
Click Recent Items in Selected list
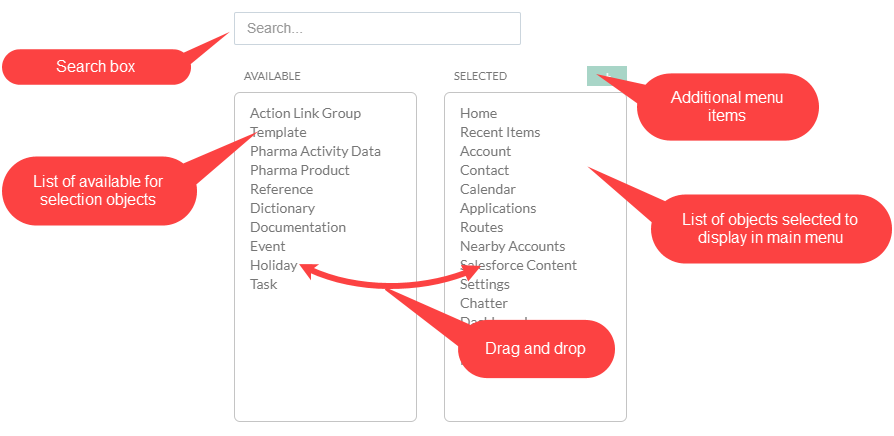(x=499, y=132)
